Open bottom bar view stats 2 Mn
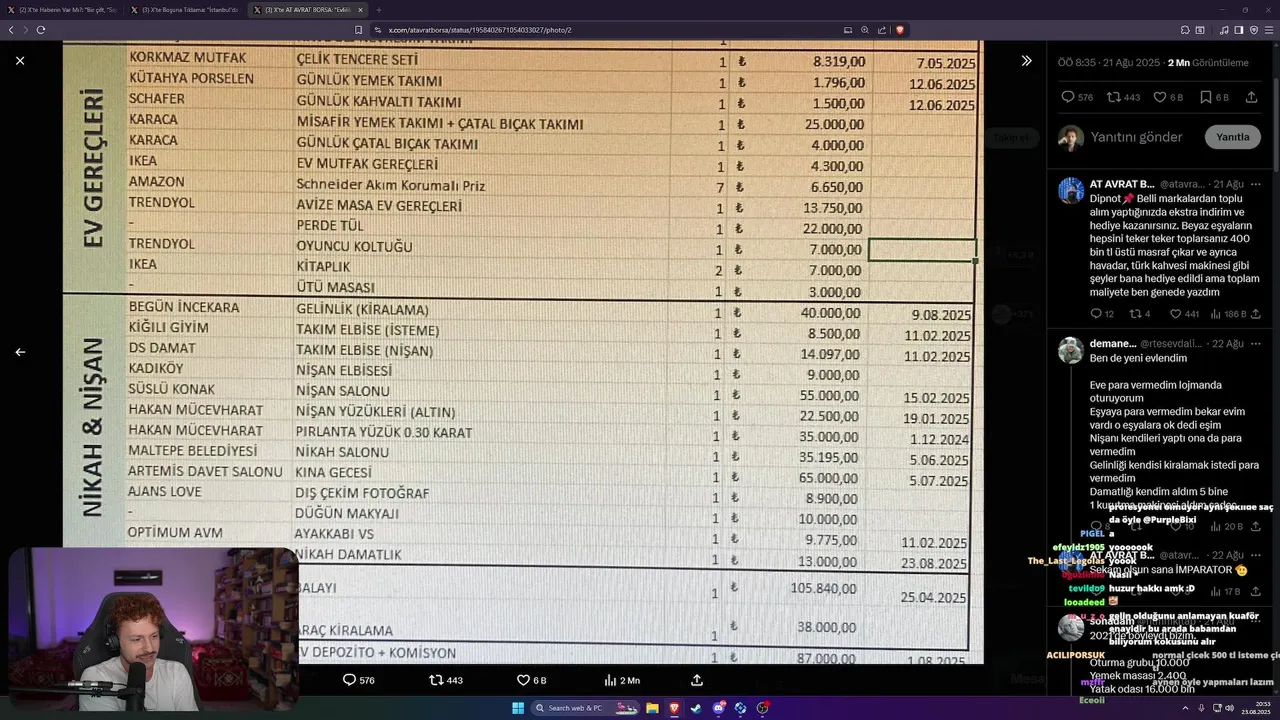This screenshot has width=1280, height=720. (x=622, y=680)
